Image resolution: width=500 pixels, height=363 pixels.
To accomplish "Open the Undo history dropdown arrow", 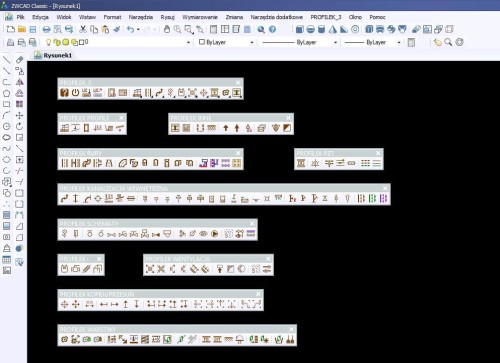I will tap(138, 30).
